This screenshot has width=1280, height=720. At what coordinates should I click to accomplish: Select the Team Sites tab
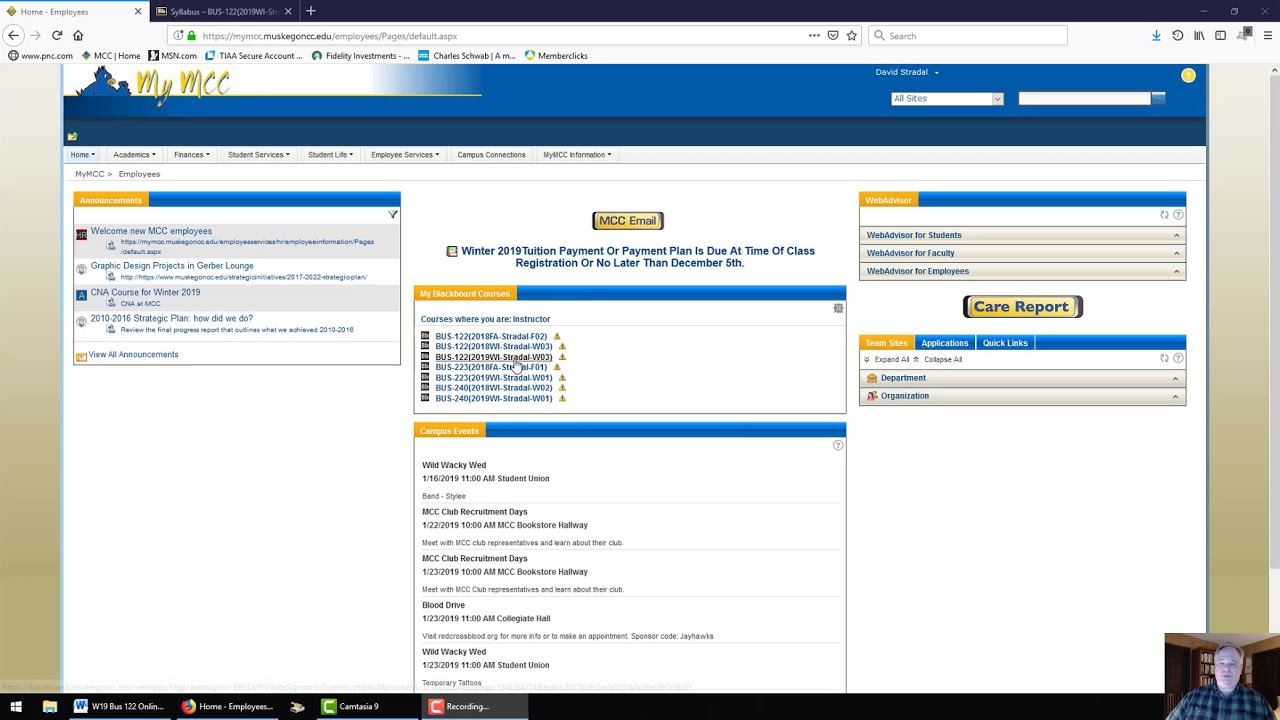click(886, 343)
